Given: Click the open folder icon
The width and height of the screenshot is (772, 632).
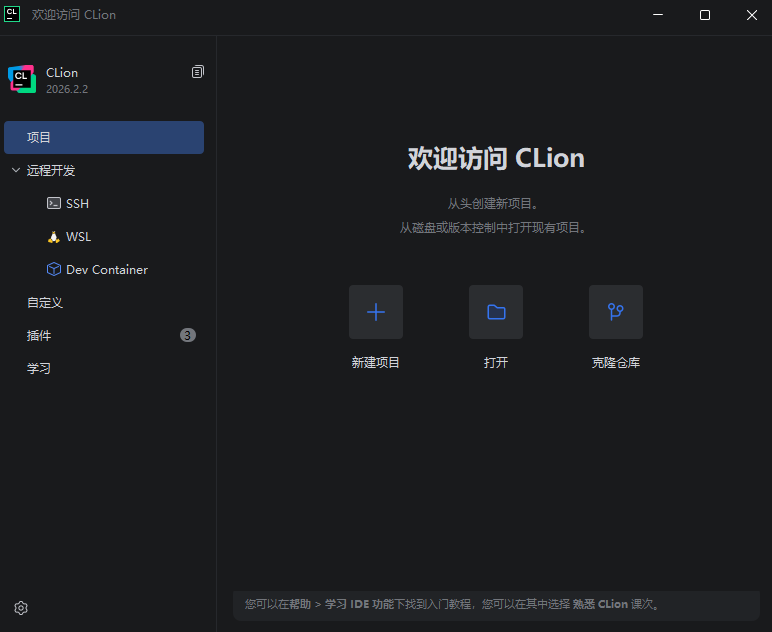Looking at the screenshot, I should (496, 312).
